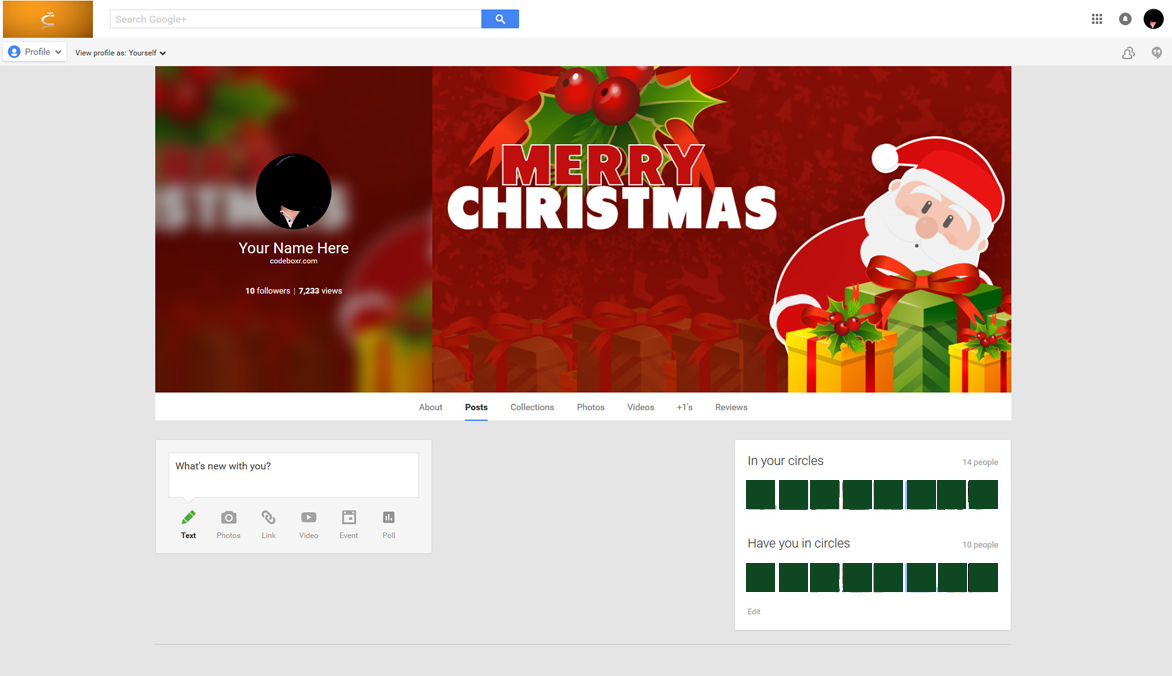Click the 7,233 views text

pyautogui.click(x=320, y=291)
